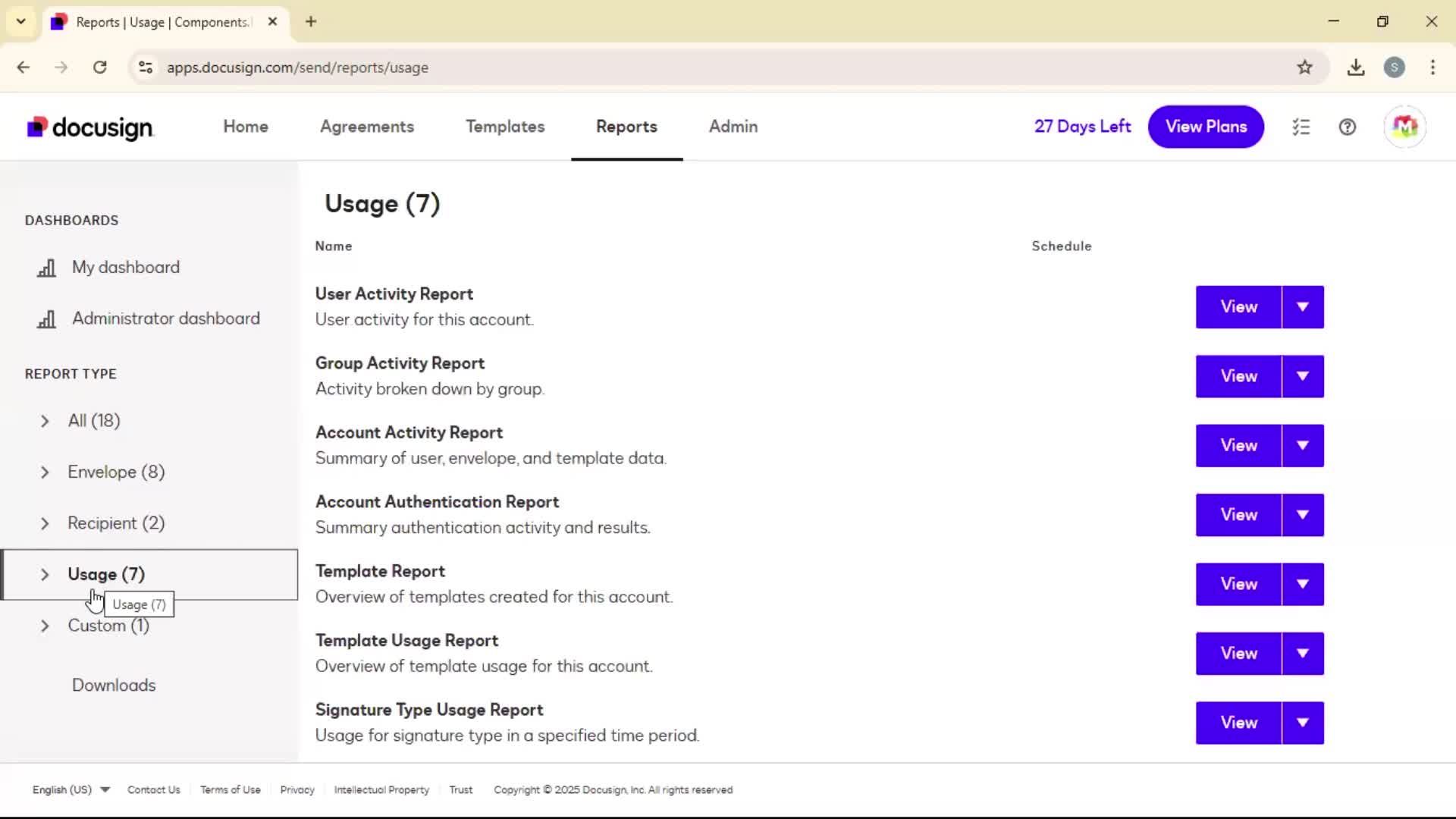
Task: Open browser downloads icon
Action: [1356, 67]
